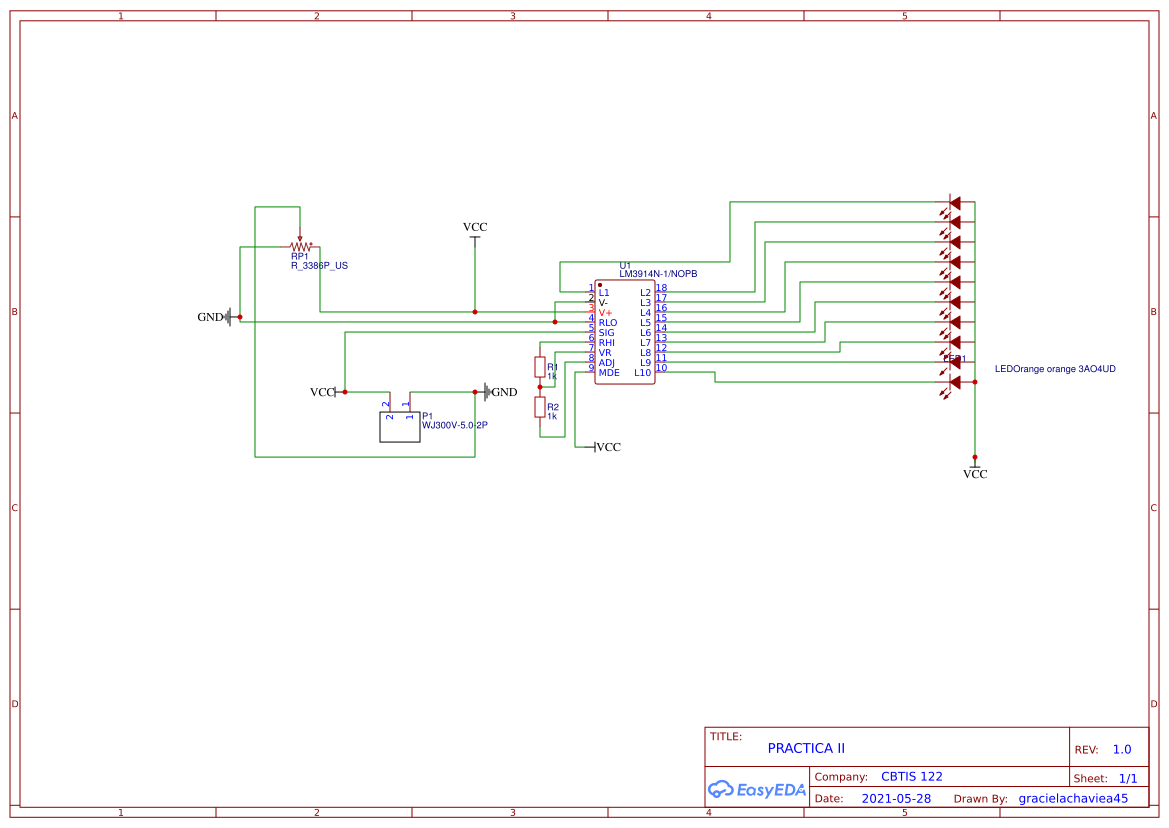Click the company name CBTIS 122
The image size is (1169, 828).
tap(912, 776)
